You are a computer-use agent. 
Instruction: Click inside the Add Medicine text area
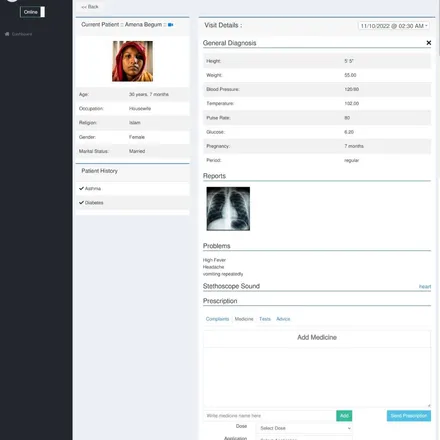pos(317,377)
